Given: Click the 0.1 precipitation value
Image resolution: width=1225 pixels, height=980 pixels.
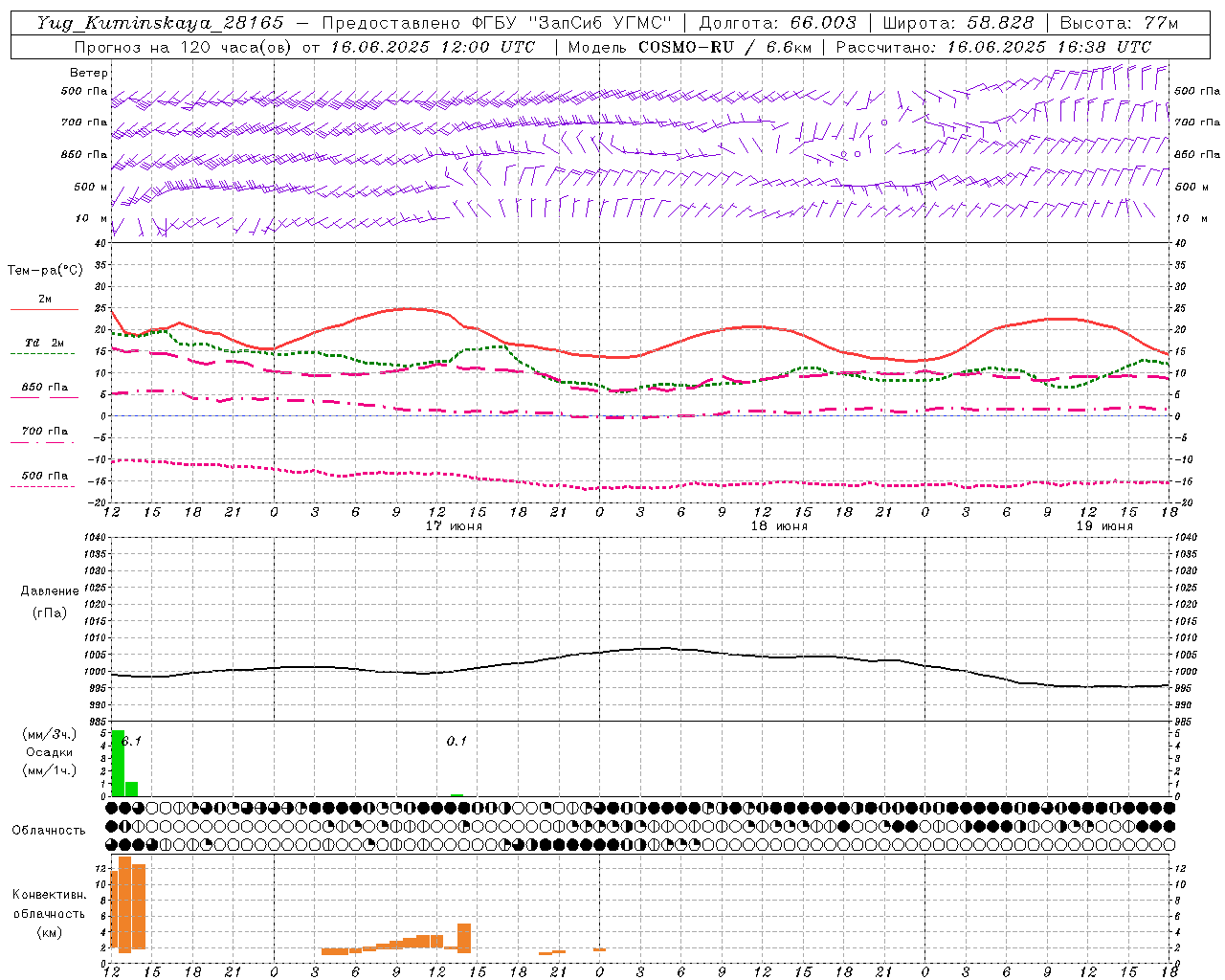Looking at the screenshot, I should [457, 741].
